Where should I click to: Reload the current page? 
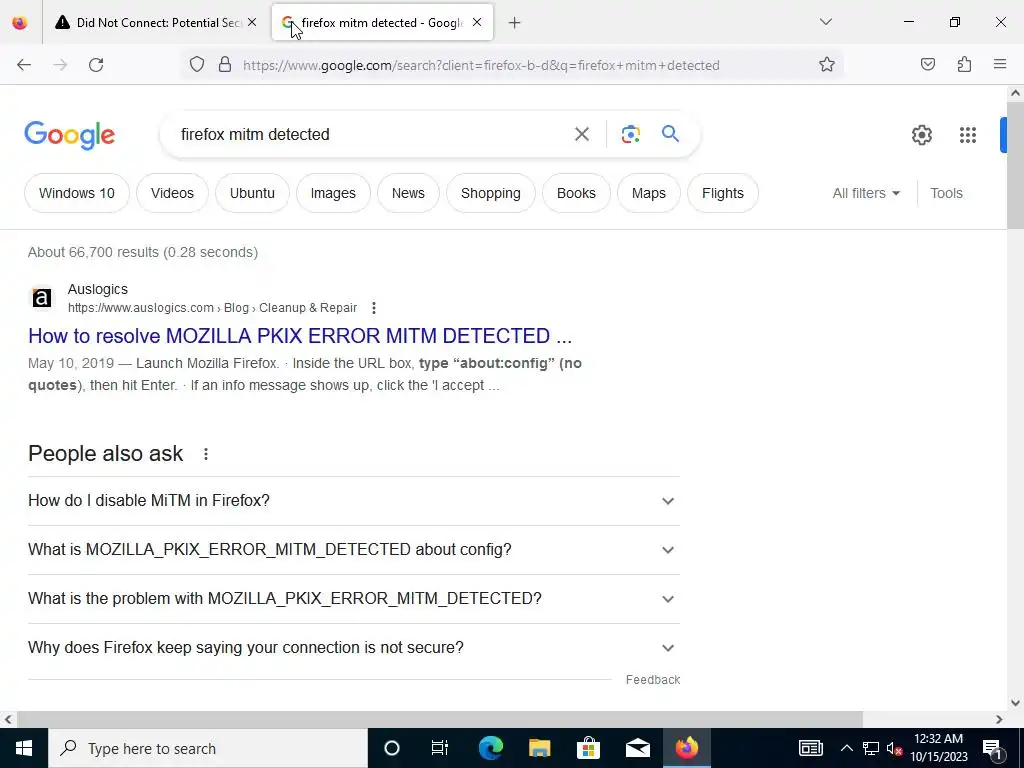click(x=96, y=65)
